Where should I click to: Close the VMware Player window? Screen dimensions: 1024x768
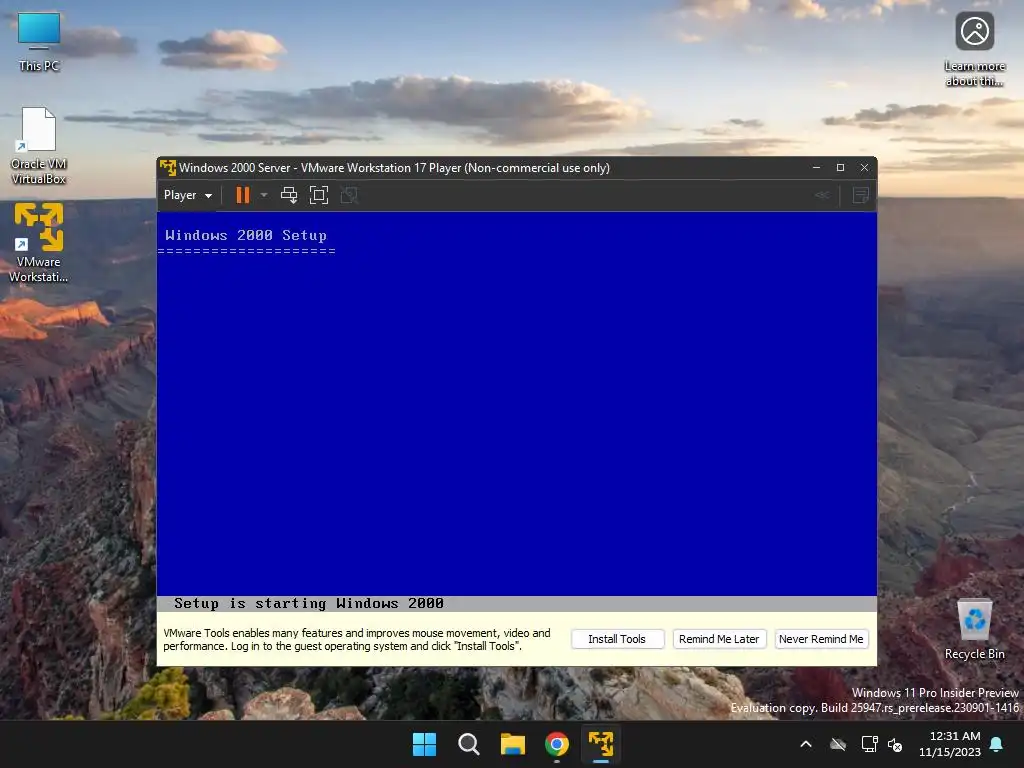pyautogui.click(x=865, y=168)
